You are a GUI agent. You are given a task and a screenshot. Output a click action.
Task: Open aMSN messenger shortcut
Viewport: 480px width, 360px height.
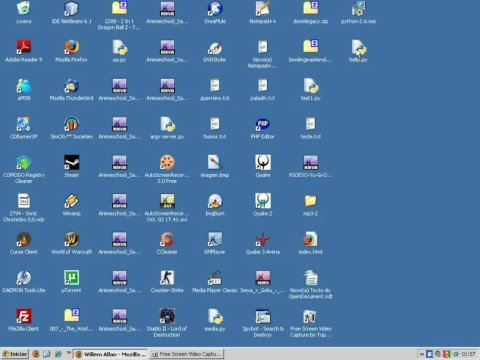(24, 89)
